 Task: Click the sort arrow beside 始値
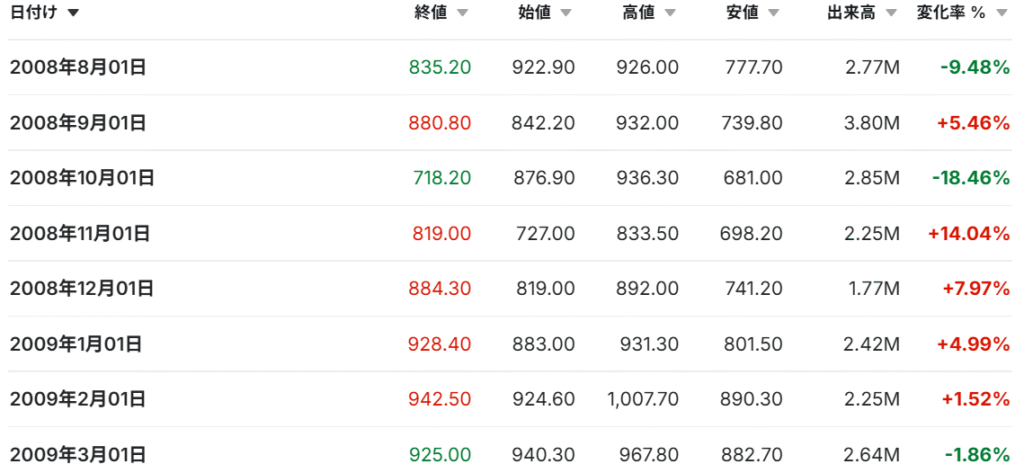[x=565, y=13]
